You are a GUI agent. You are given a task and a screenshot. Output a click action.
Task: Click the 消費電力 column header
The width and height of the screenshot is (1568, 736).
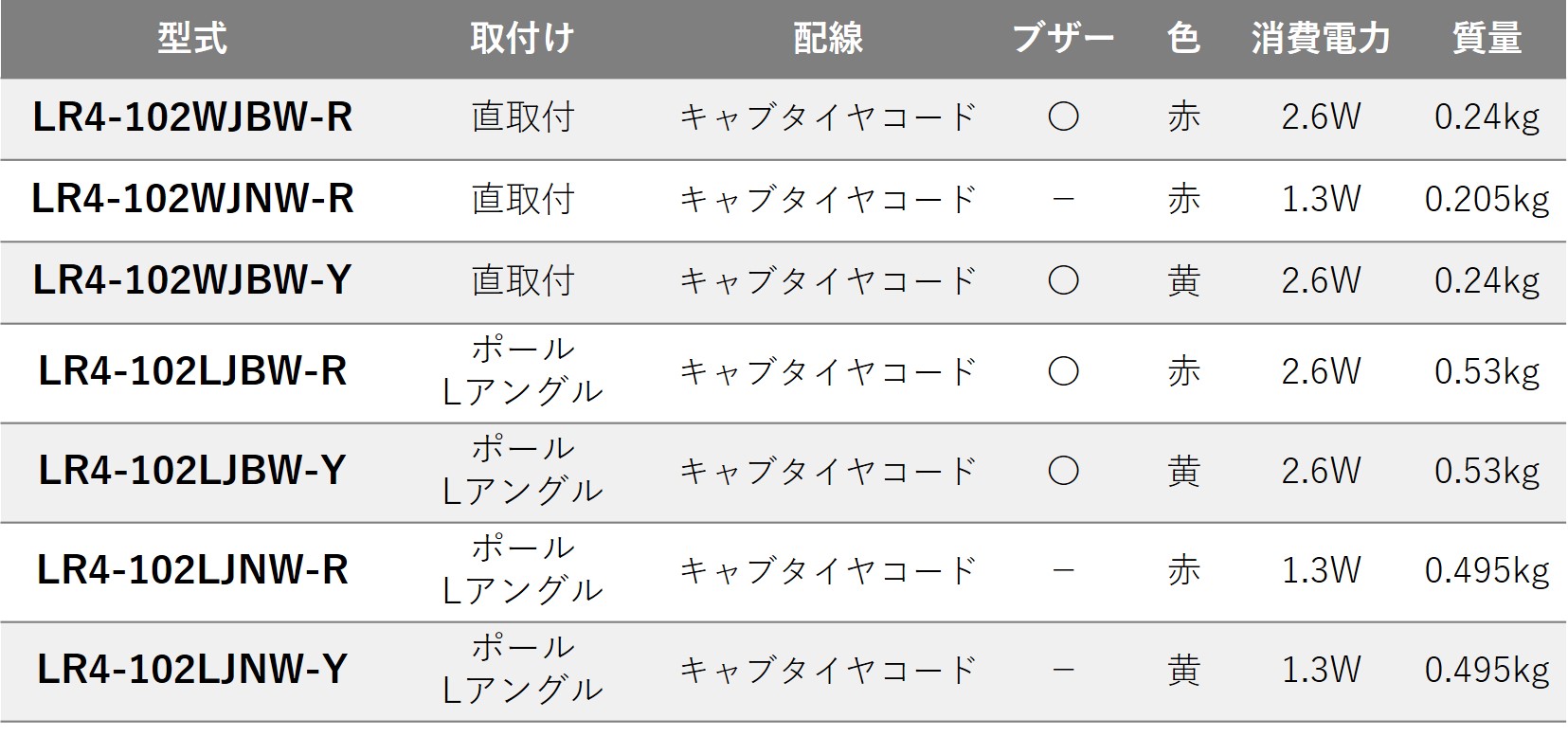click(x=1321, y=39)
